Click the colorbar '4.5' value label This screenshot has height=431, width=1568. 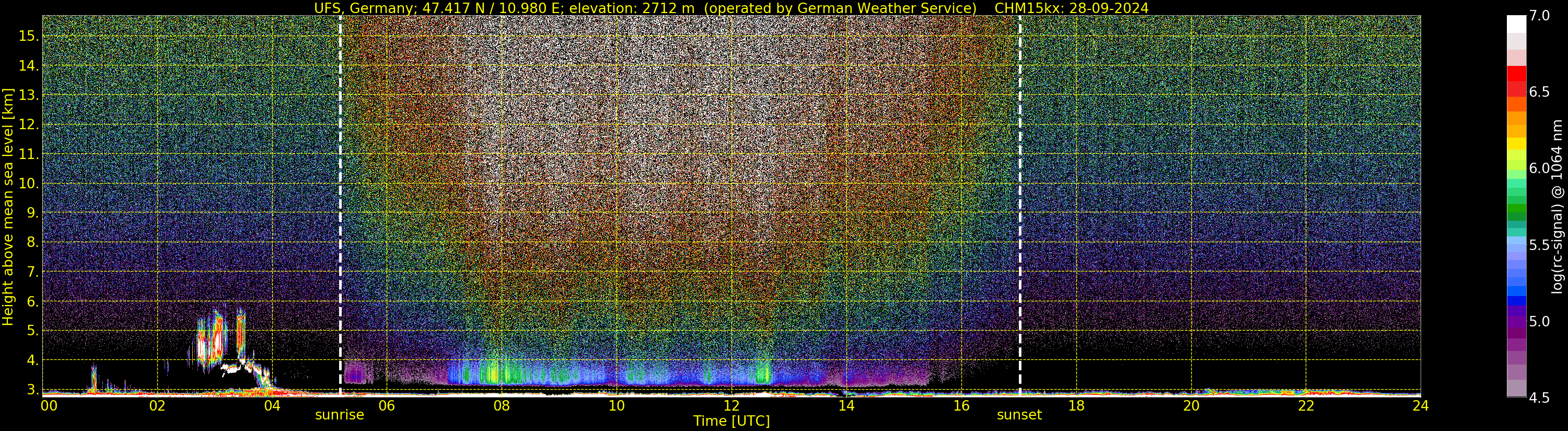click(1539, 398)
